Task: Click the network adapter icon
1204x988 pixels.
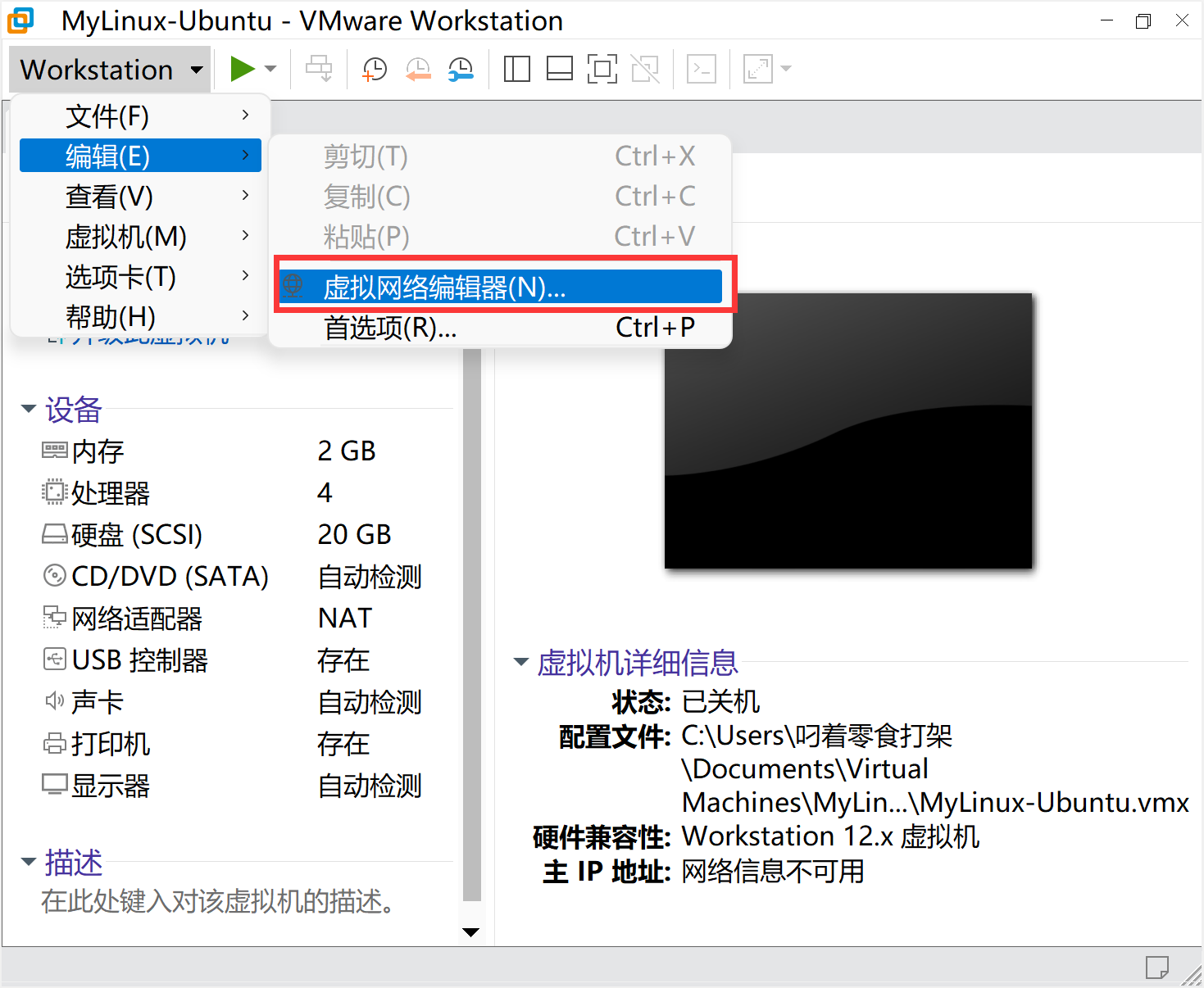Action: (55, 618)
